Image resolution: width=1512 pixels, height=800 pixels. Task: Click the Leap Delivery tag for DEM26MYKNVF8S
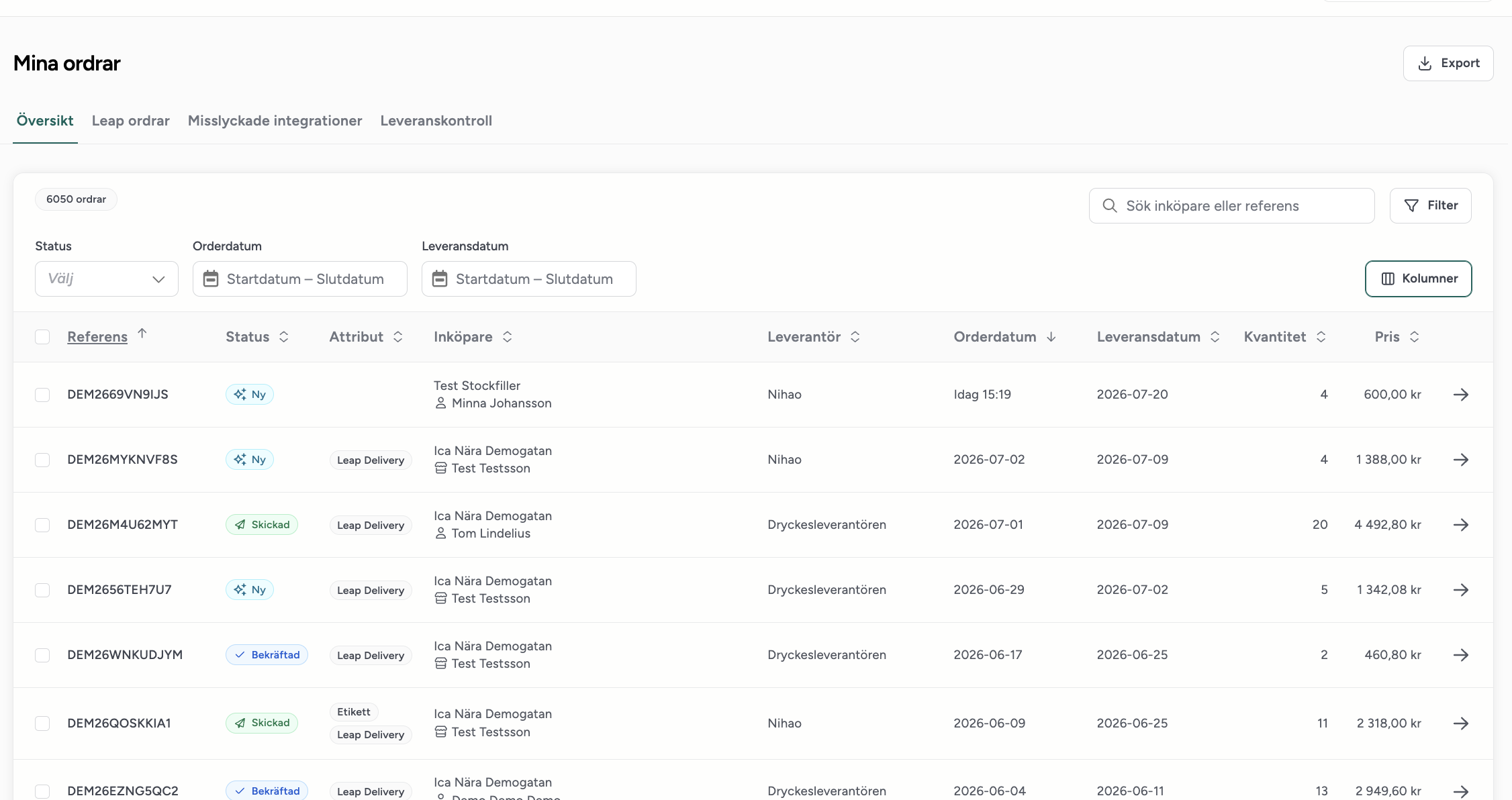click(x=371, y=460)
